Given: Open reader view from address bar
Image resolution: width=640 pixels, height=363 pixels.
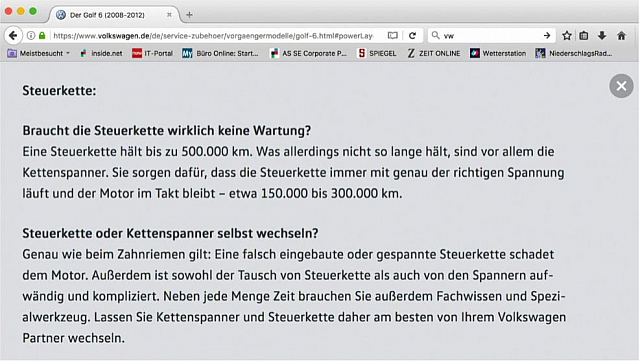Looking at the screenshot, I should (x=393, y=36).
